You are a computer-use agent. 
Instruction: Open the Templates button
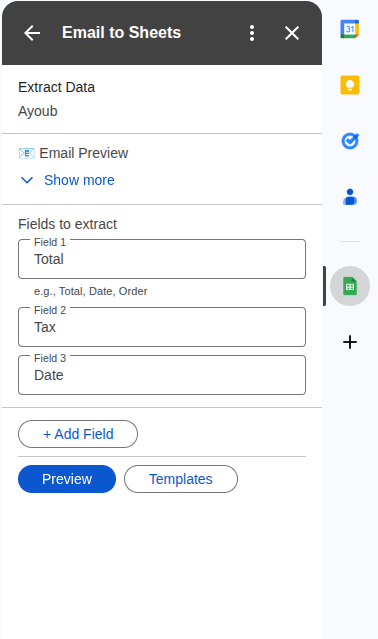(181, 479)
